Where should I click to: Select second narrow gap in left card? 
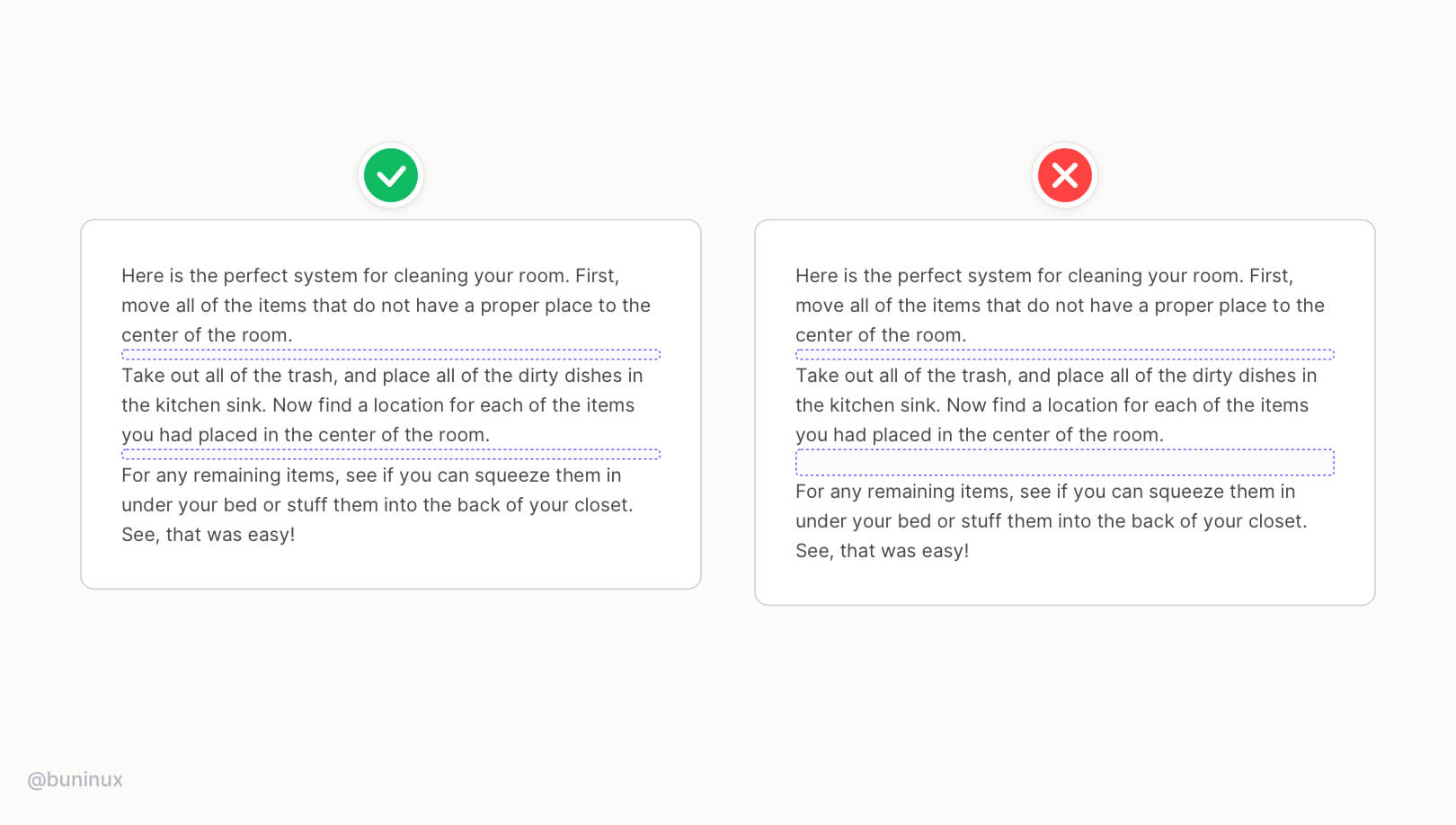(x=391, y=454)
